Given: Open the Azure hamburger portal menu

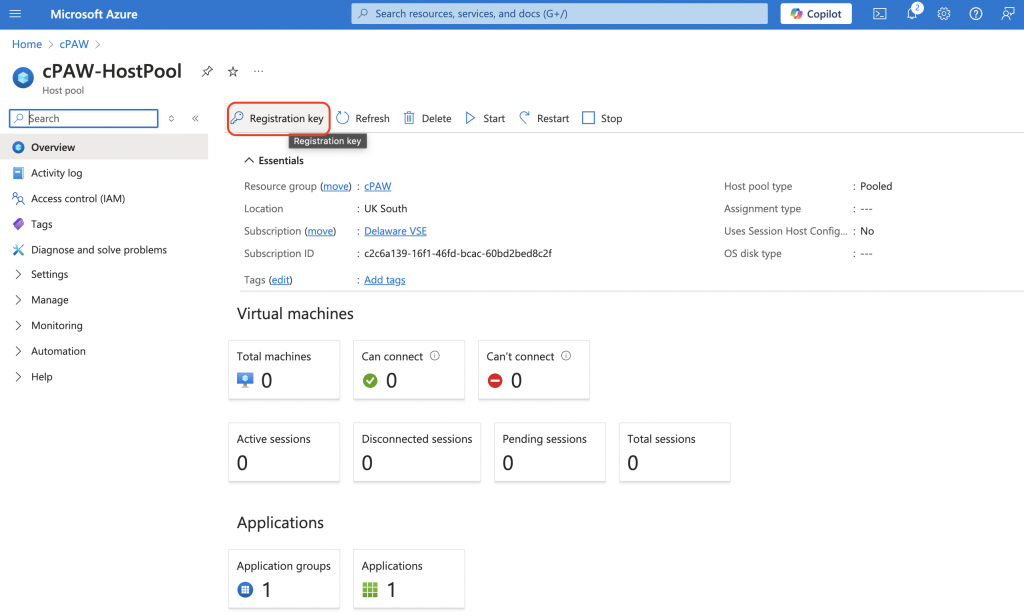Looking at the screenshot, I should point(15,14).
